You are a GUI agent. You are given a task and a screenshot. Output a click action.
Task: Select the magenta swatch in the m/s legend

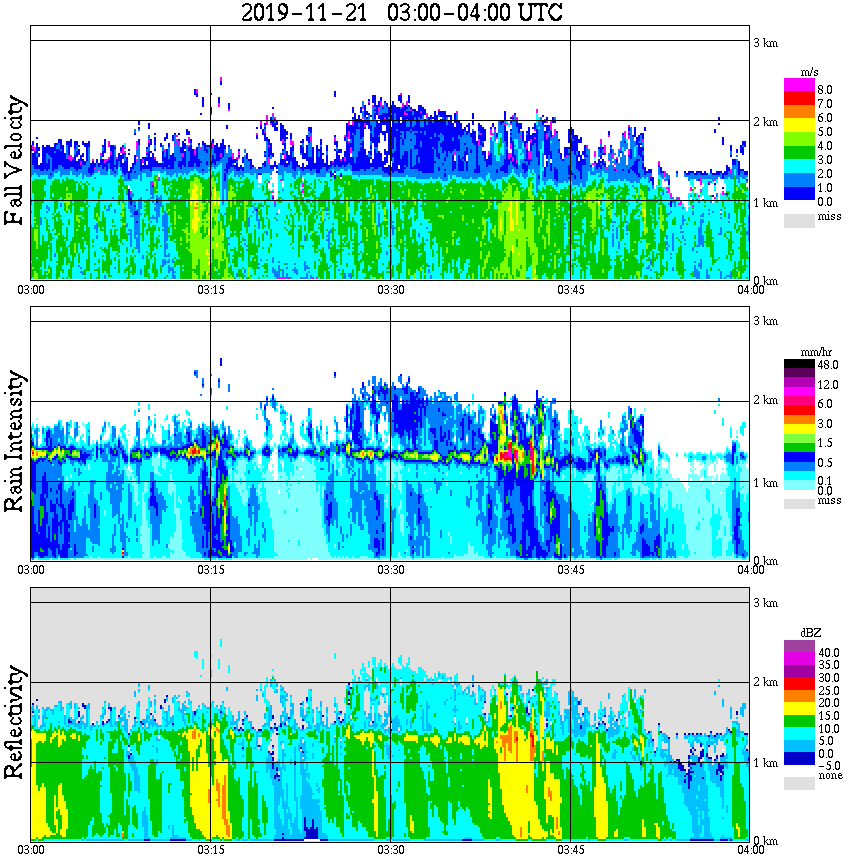click(x=799, y=85)
